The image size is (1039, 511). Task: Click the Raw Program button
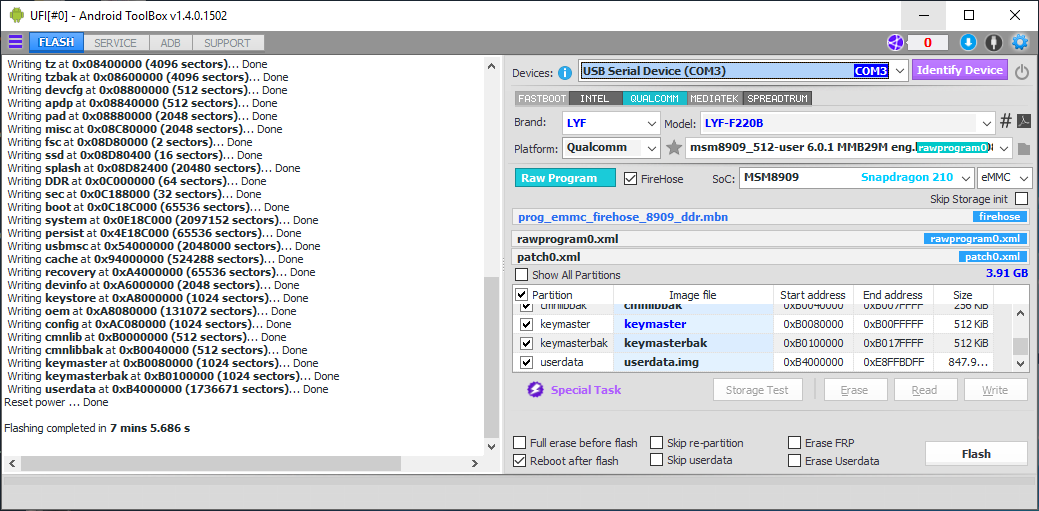(x=565, y=178)
